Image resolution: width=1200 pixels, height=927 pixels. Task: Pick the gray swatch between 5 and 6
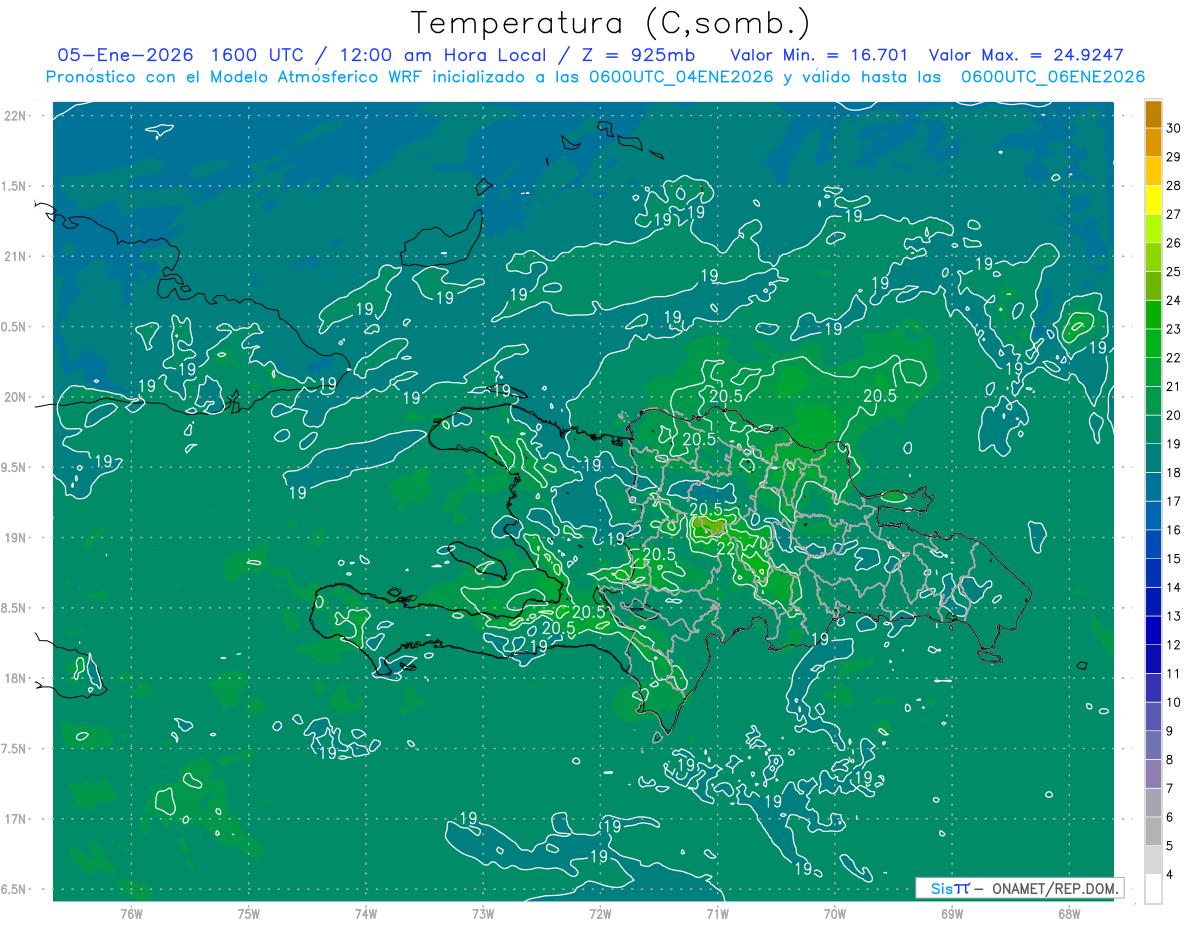coord(1153,832)
